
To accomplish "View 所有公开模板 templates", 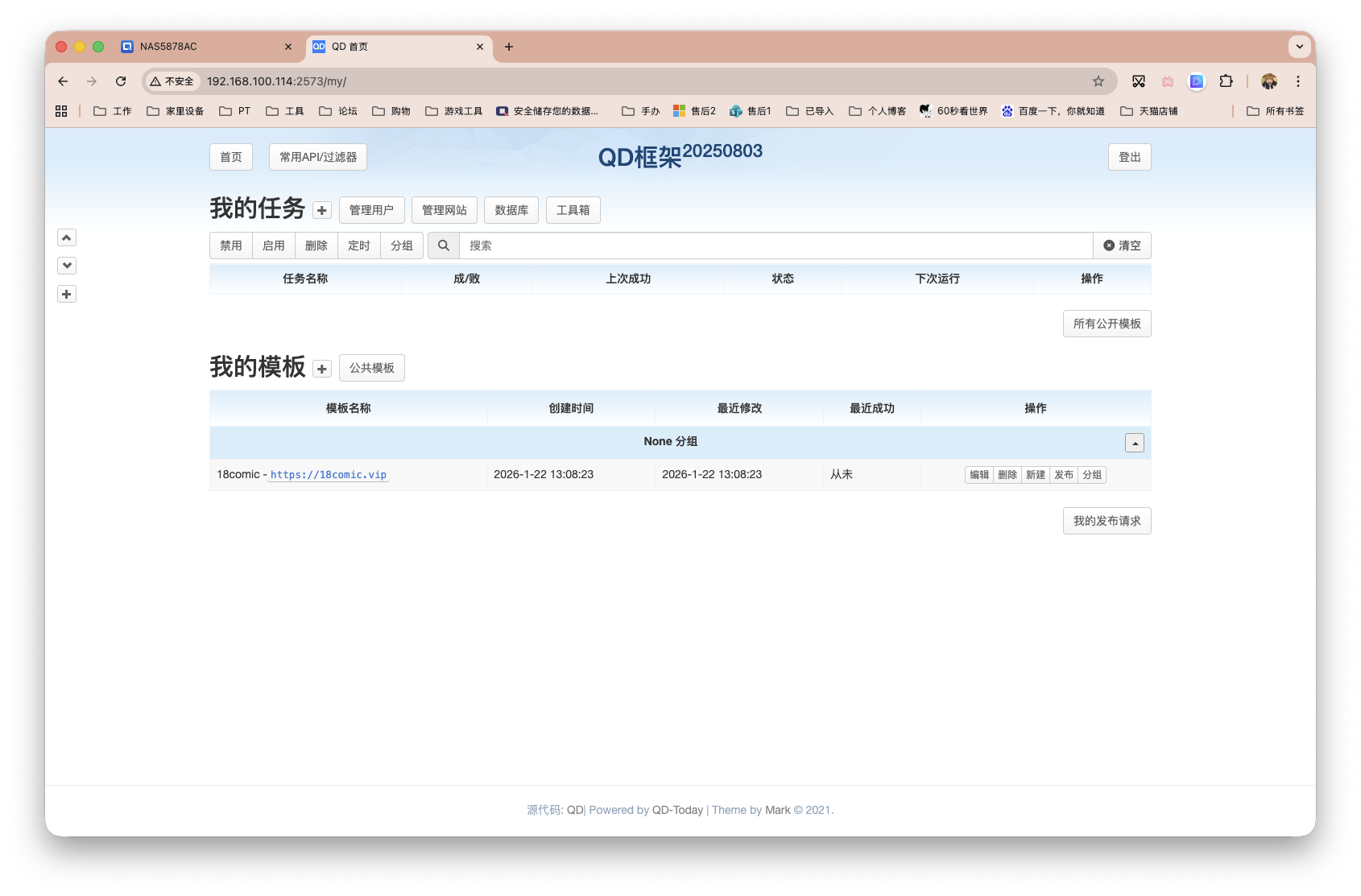I will pyautogui.click(x=1107, y=324).
